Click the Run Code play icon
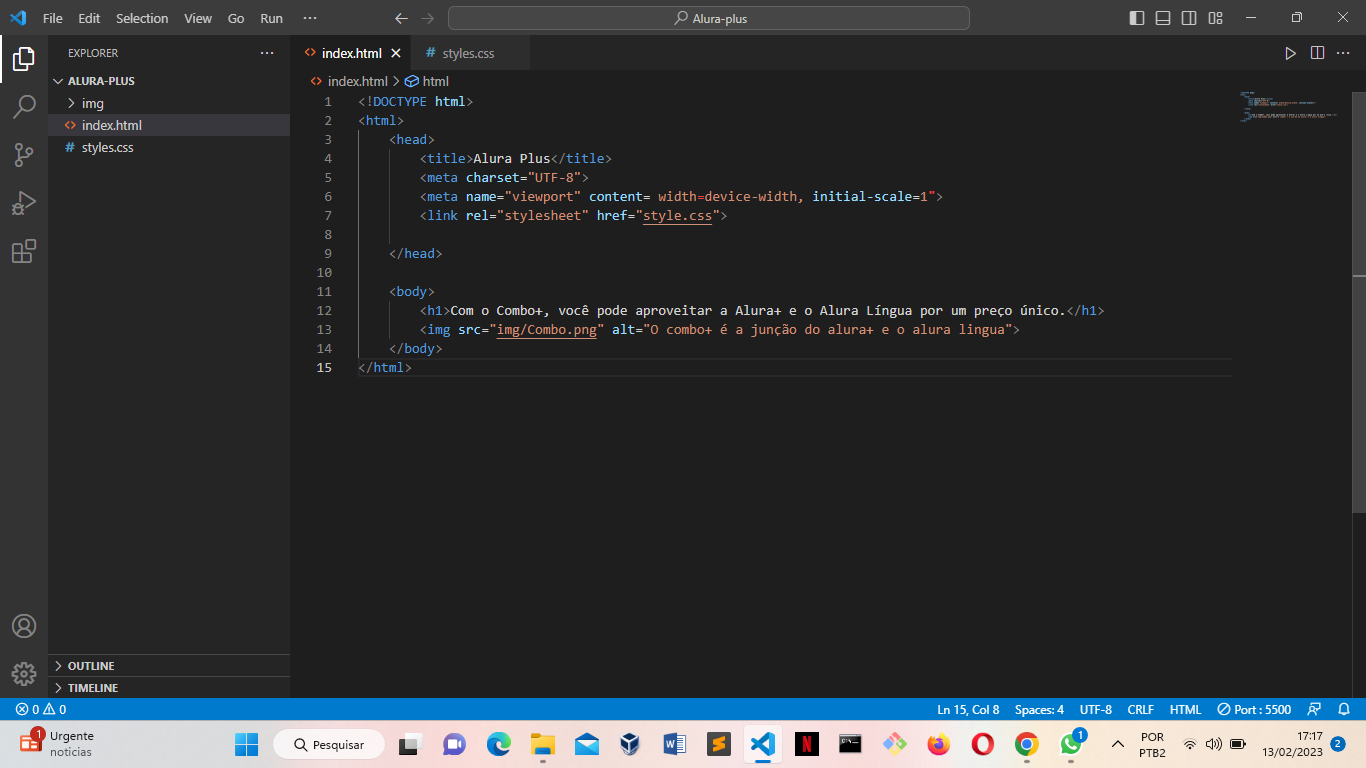1366x768 pixels. (1290, 53)
